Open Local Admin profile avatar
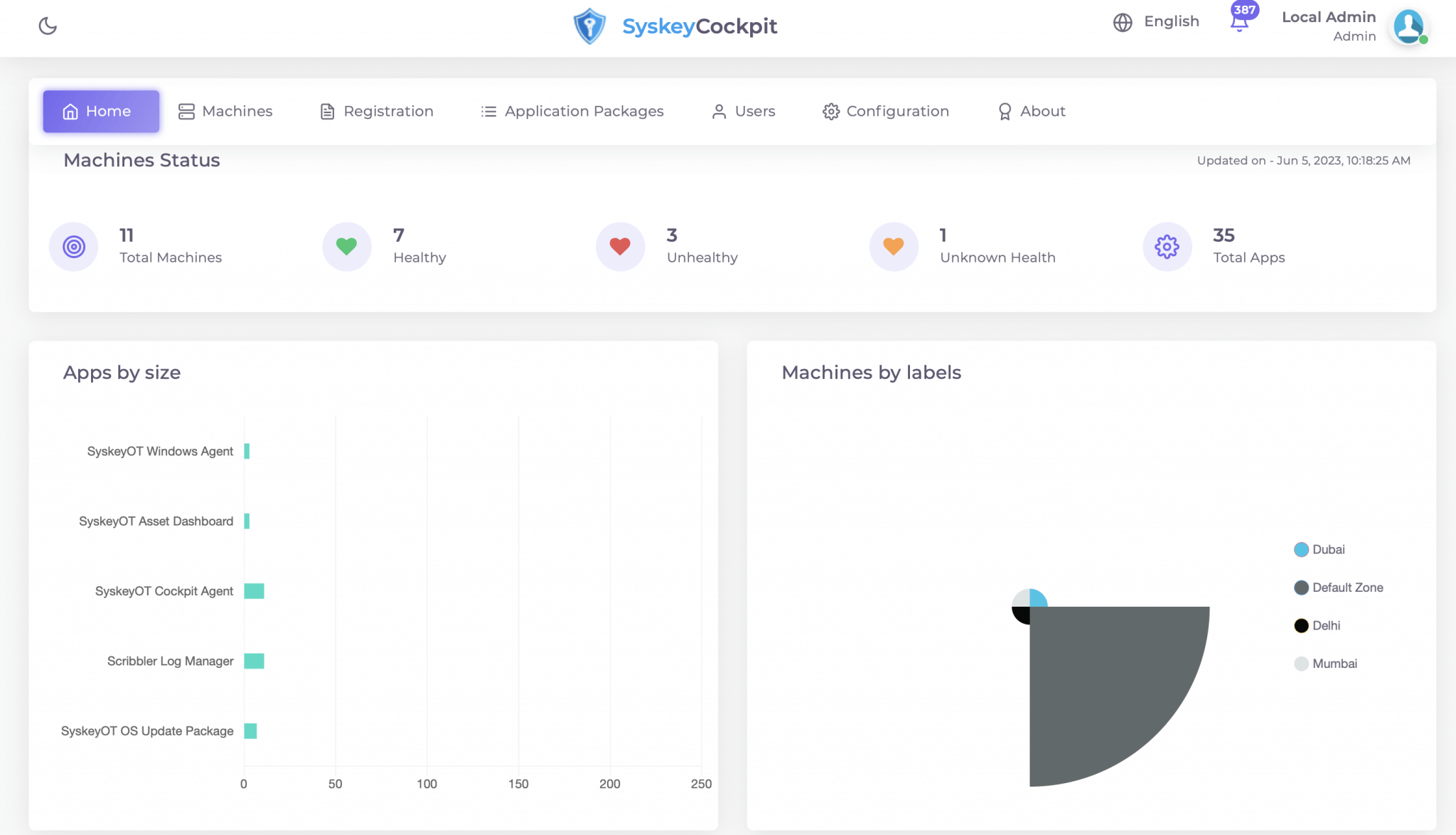The height and width of the screenshot is (835, 1456). coord(1409,26)
